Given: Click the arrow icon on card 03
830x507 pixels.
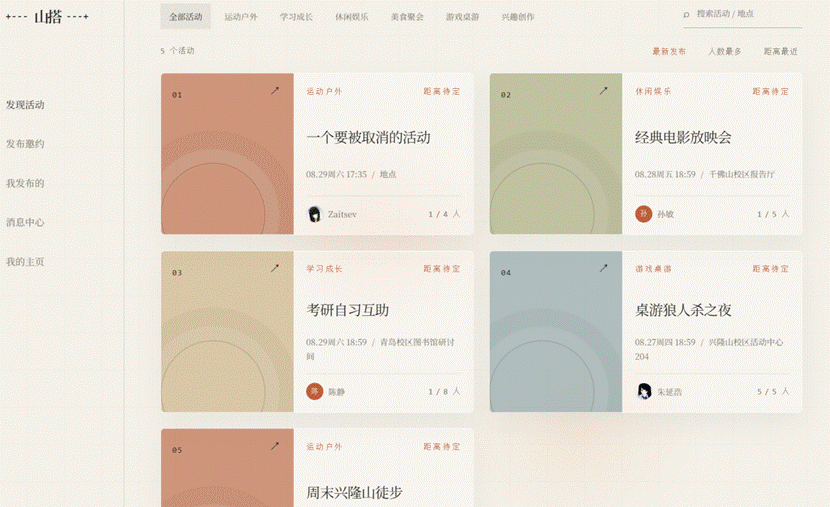Looking at the screenshot, I should point(275,268).
